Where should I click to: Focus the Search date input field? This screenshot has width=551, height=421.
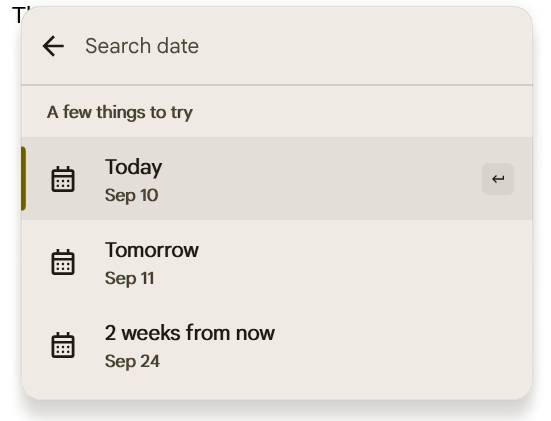302,46
